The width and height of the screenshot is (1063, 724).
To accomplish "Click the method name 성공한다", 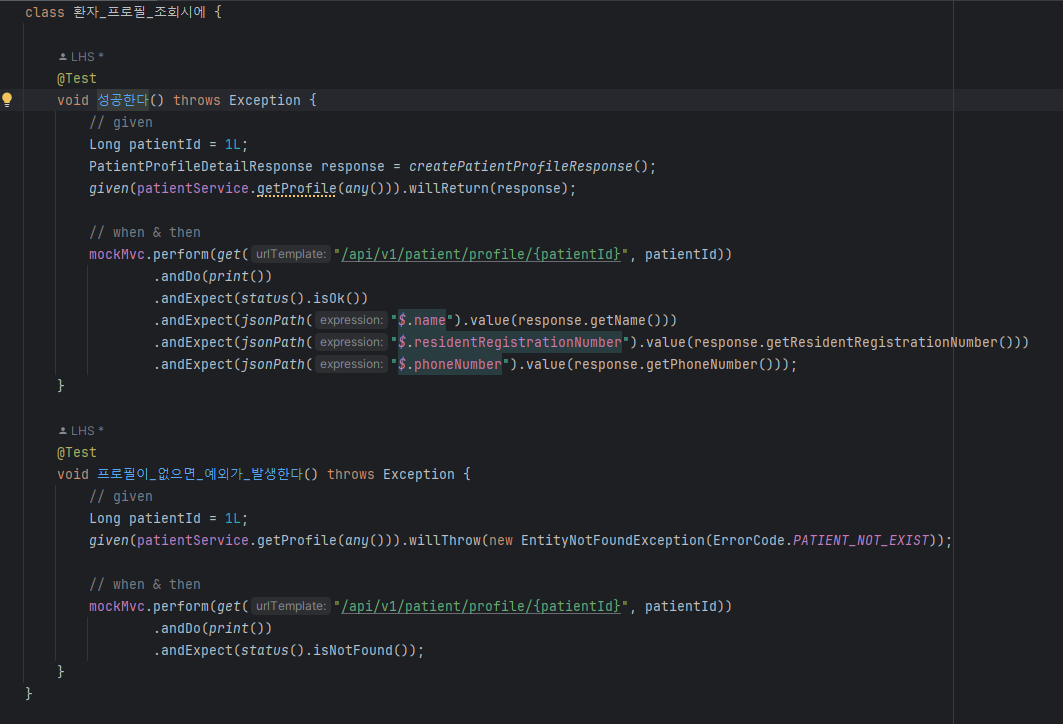I will [123, 100].
